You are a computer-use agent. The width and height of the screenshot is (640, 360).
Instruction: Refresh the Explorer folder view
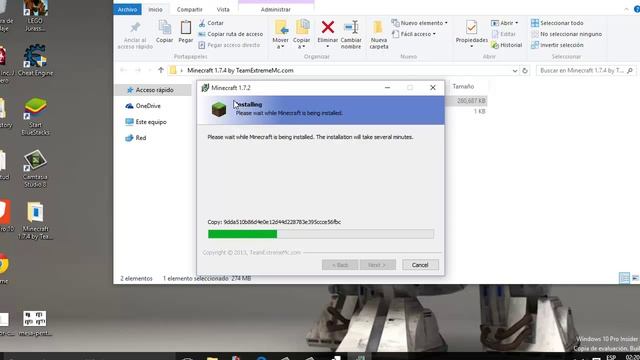tap(525, 71)
